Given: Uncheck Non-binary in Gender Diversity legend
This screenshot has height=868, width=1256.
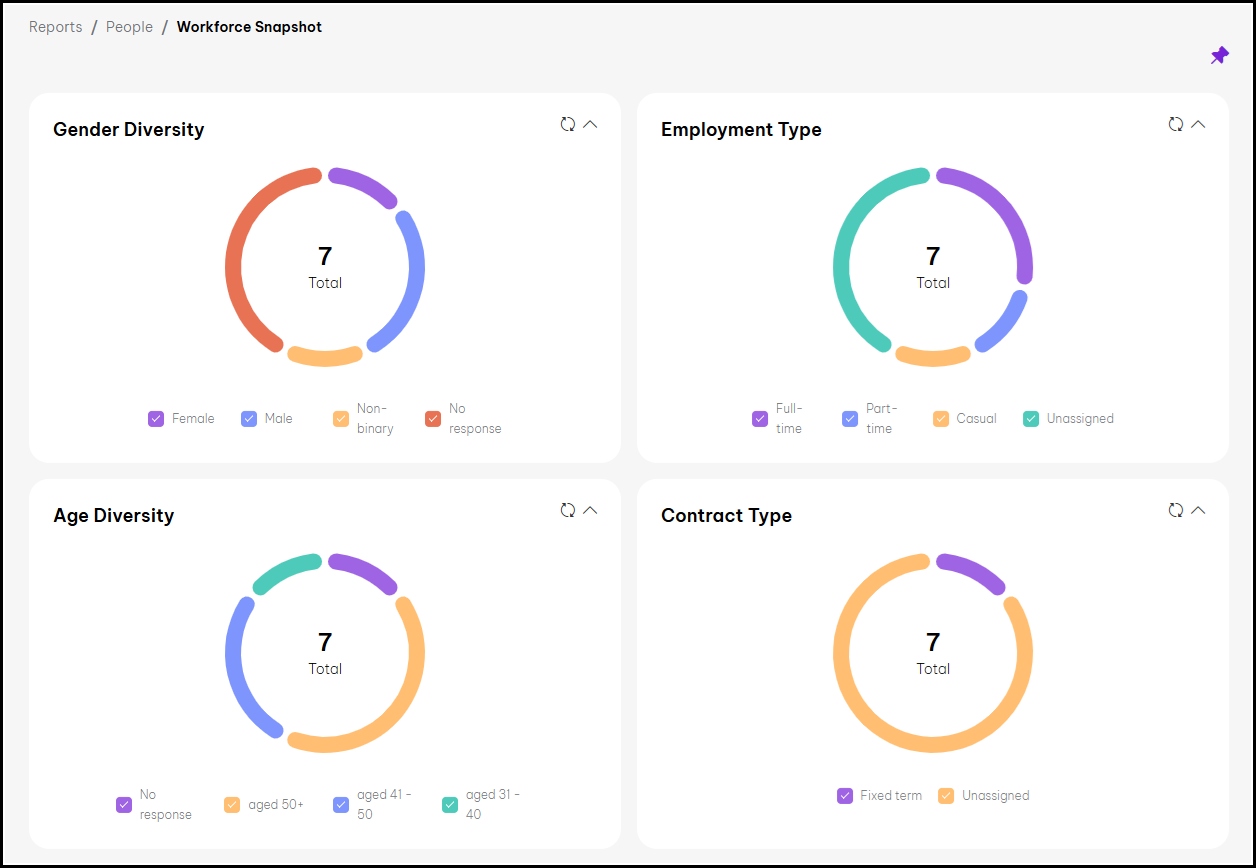Looking at the screenshot, I should (341, 419).
